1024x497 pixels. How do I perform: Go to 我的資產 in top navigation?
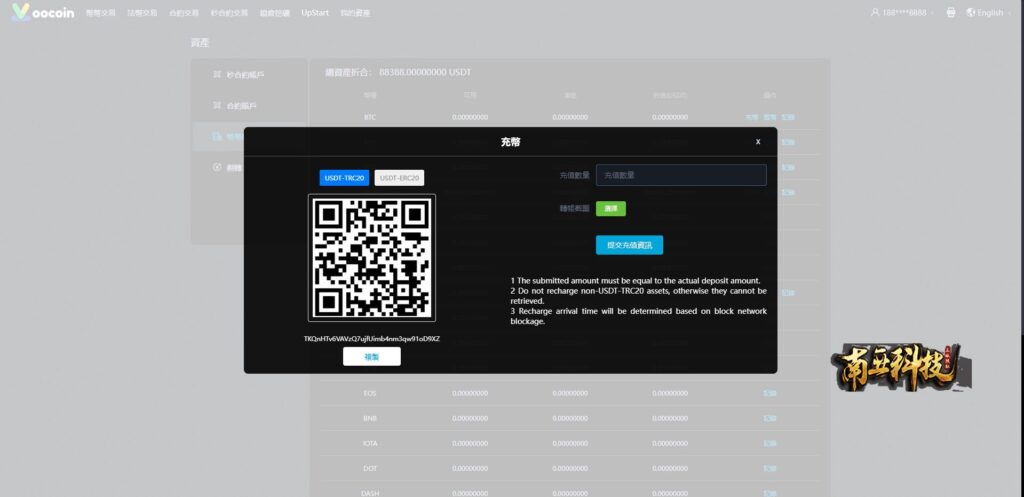pyautogui.click(x=355, y=13)
